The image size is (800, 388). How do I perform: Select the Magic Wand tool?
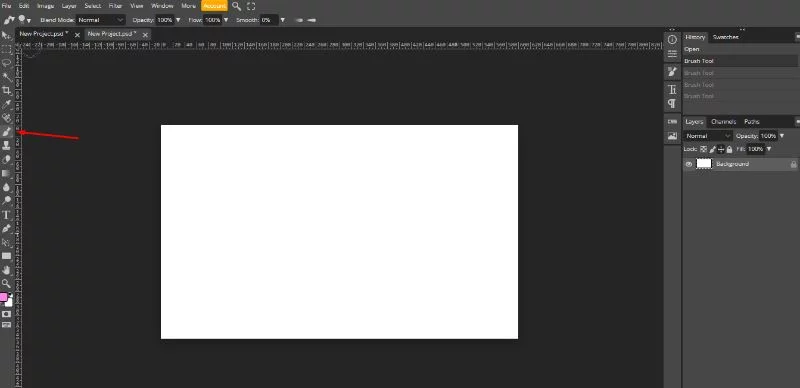(6, 77)
